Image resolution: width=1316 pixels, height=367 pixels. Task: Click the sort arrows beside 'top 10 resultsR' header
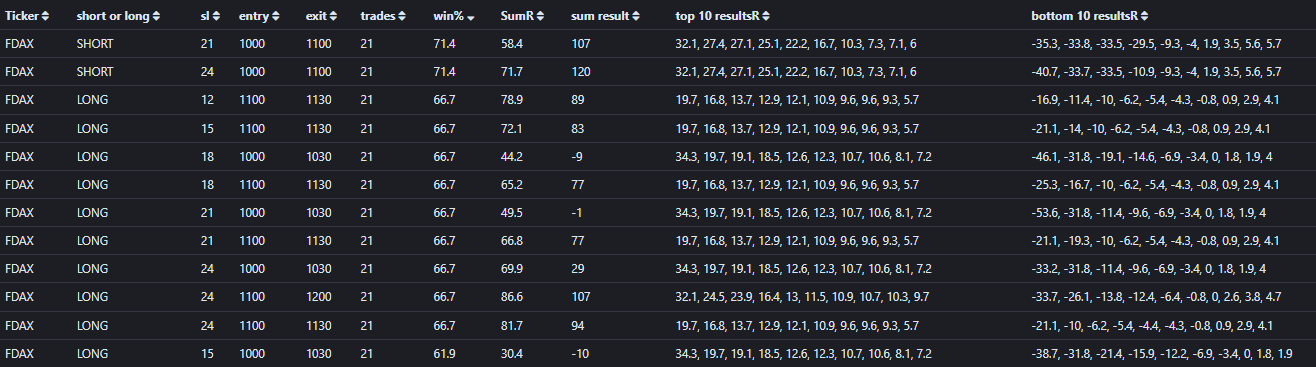(x=766, y=16)
